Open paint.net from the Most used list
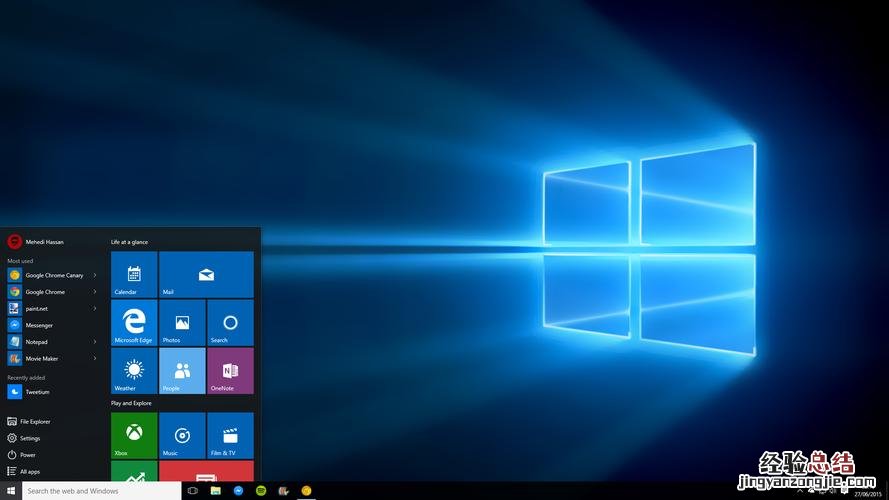This screenshot has width=889, height=500. 52,308
